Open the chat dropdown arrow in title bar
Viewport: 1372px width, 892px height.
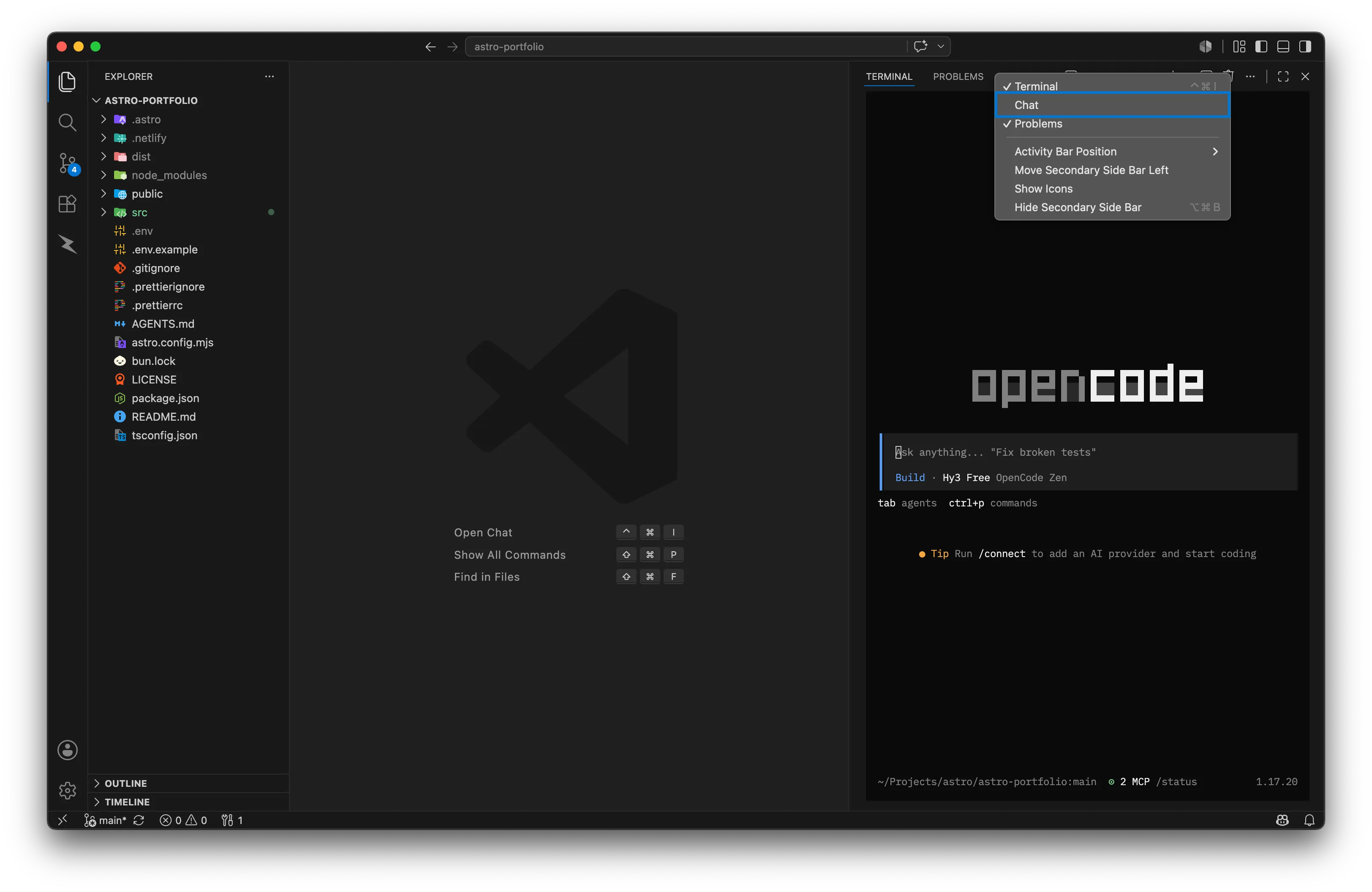(941, 47)
